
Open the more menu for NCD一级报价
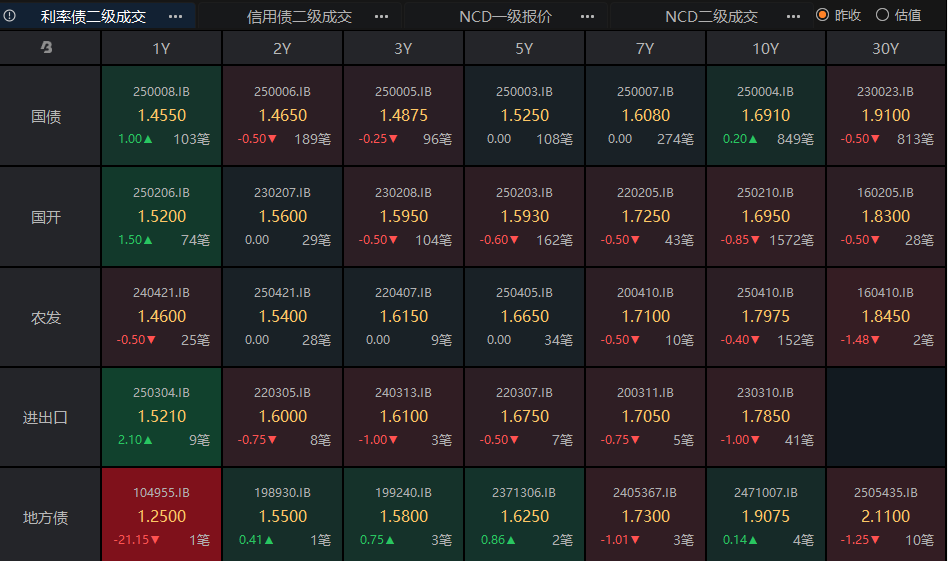coord(587,16)
